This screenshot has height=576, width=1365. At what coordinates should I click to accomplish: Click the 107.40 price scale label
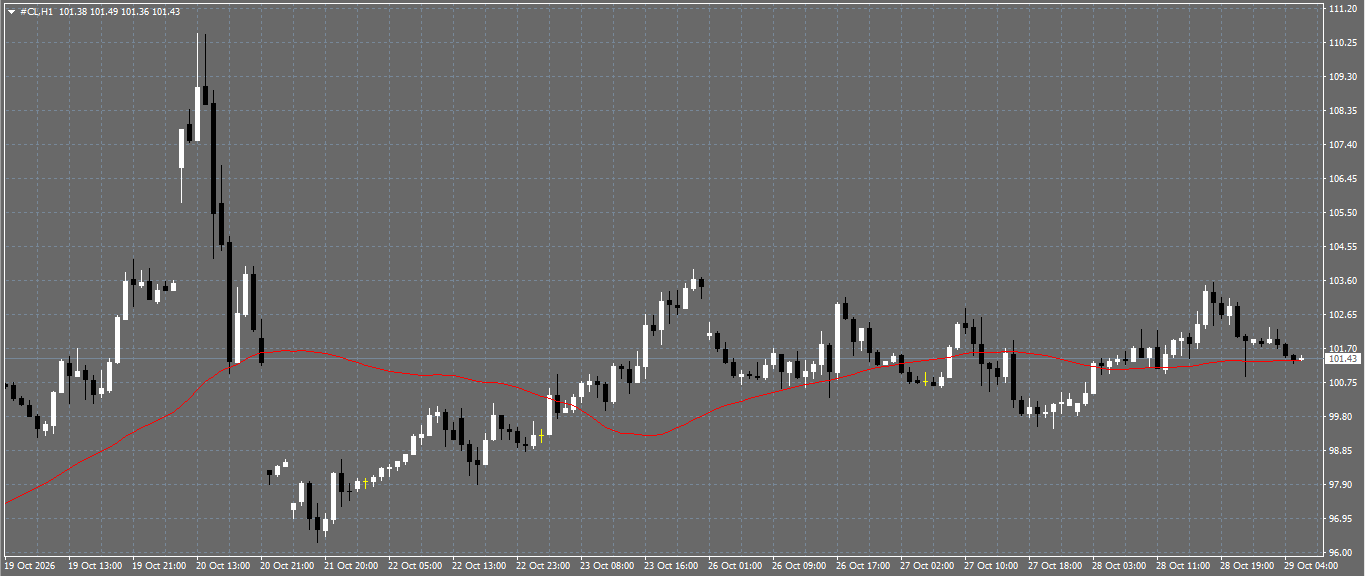[x=1342, y=144]
